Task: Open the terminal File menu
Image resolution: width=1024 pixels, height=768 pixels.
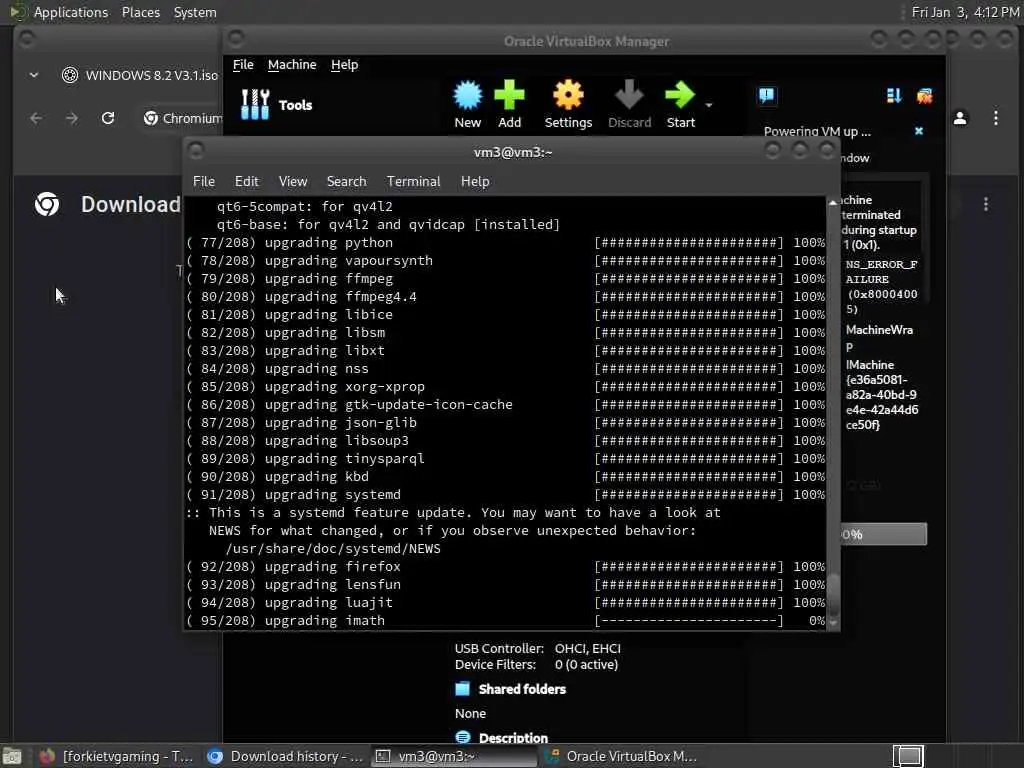Action: pyautogui.click(x=204, y=182)
